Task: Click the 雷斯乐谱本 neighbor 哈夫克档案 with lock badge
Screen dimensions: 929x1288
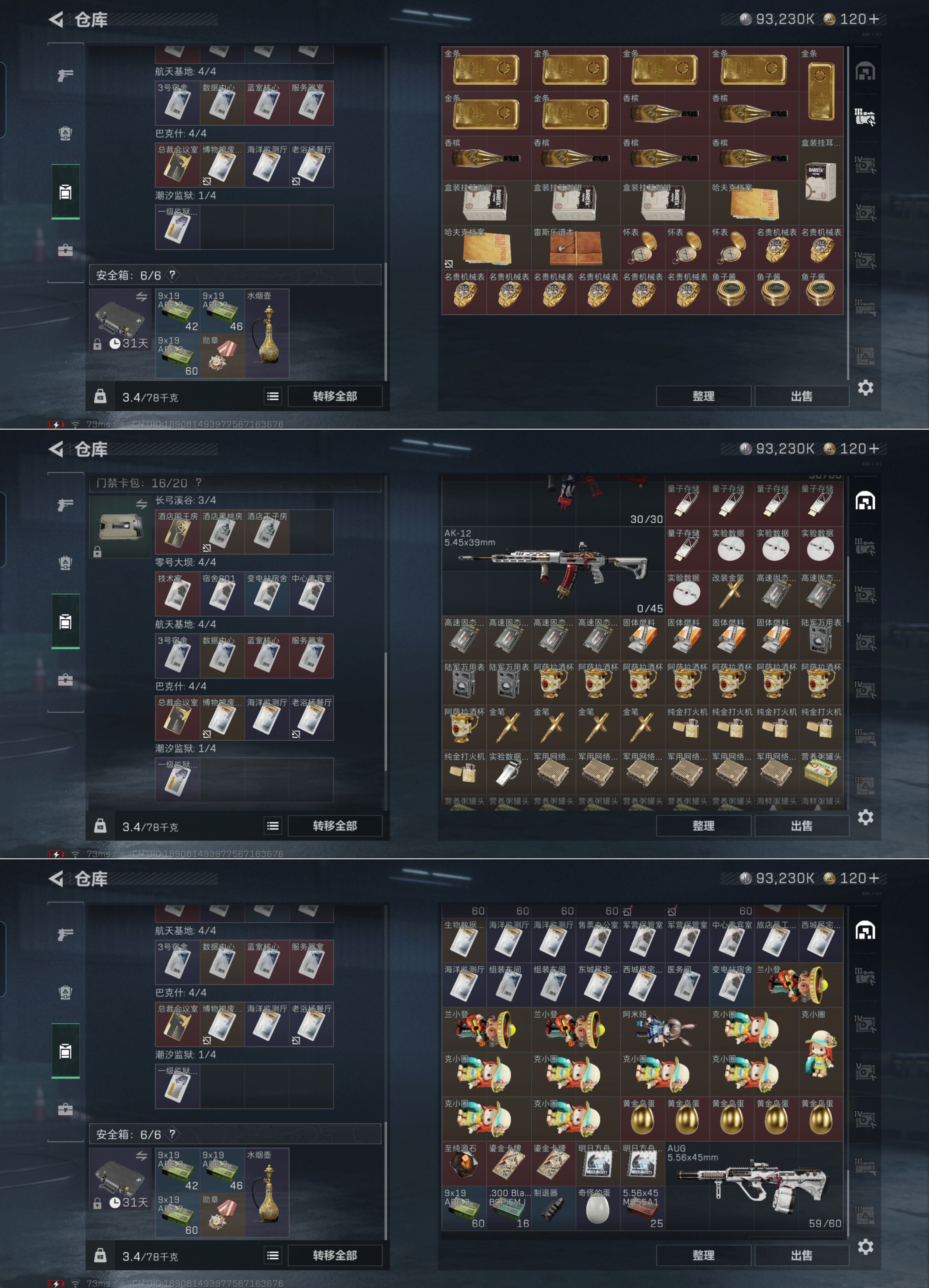Action: [x=486, y=248]
